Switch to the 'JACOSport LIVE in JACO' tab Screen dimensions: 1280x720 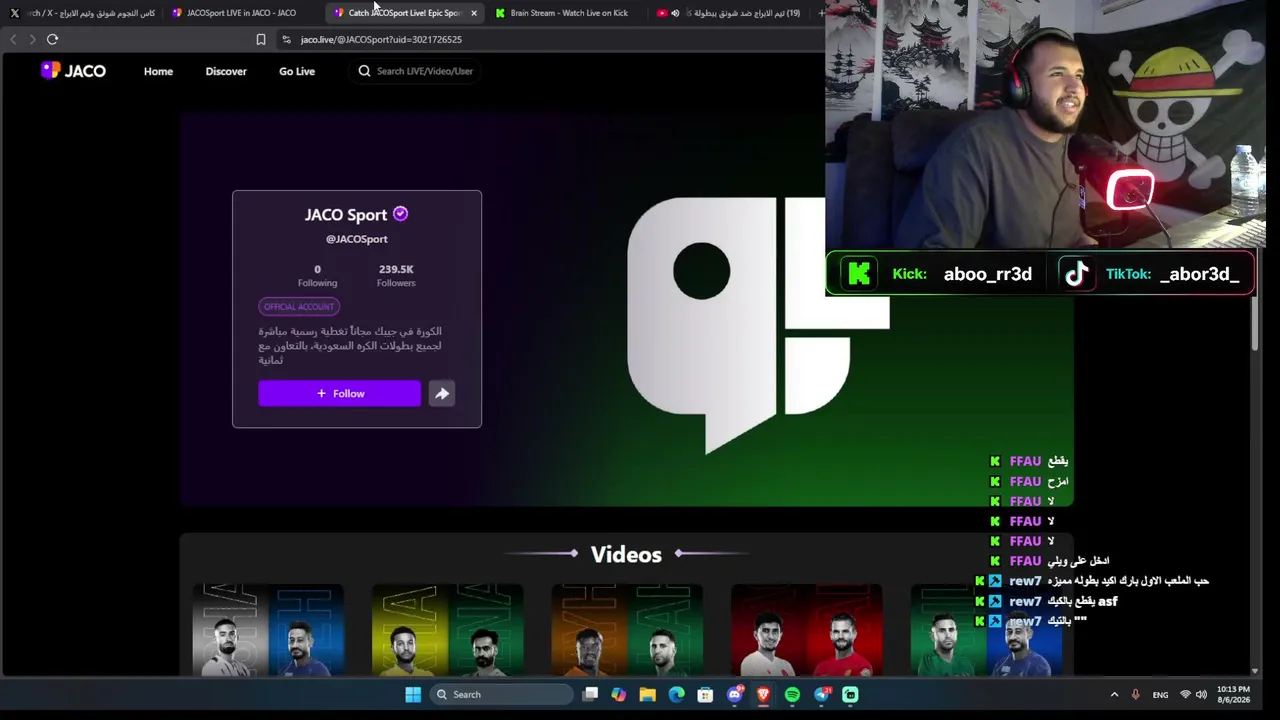pyautogui.click(x=241, y=13)
